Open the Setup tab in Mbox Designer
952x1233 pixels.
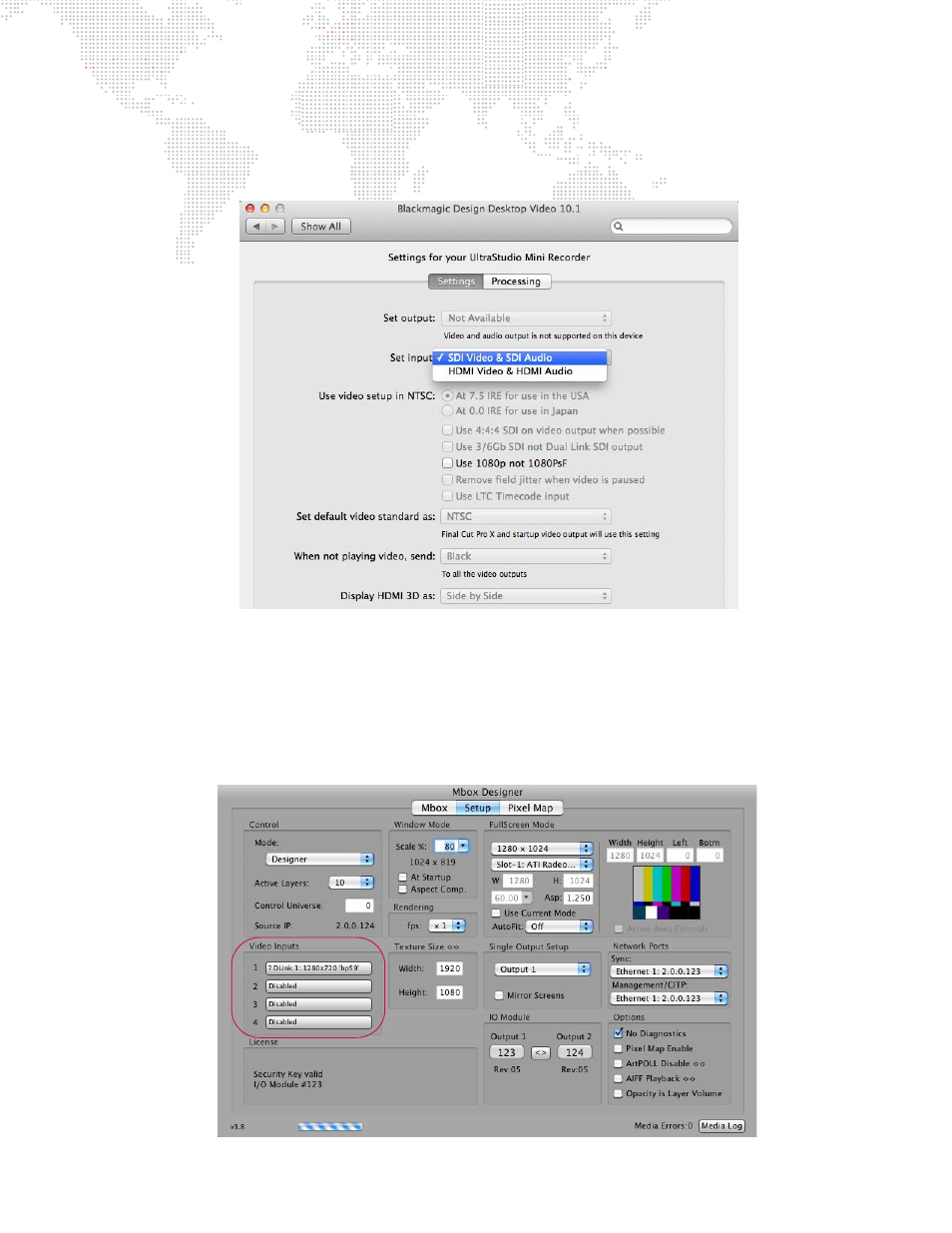[x=478, y=808]
